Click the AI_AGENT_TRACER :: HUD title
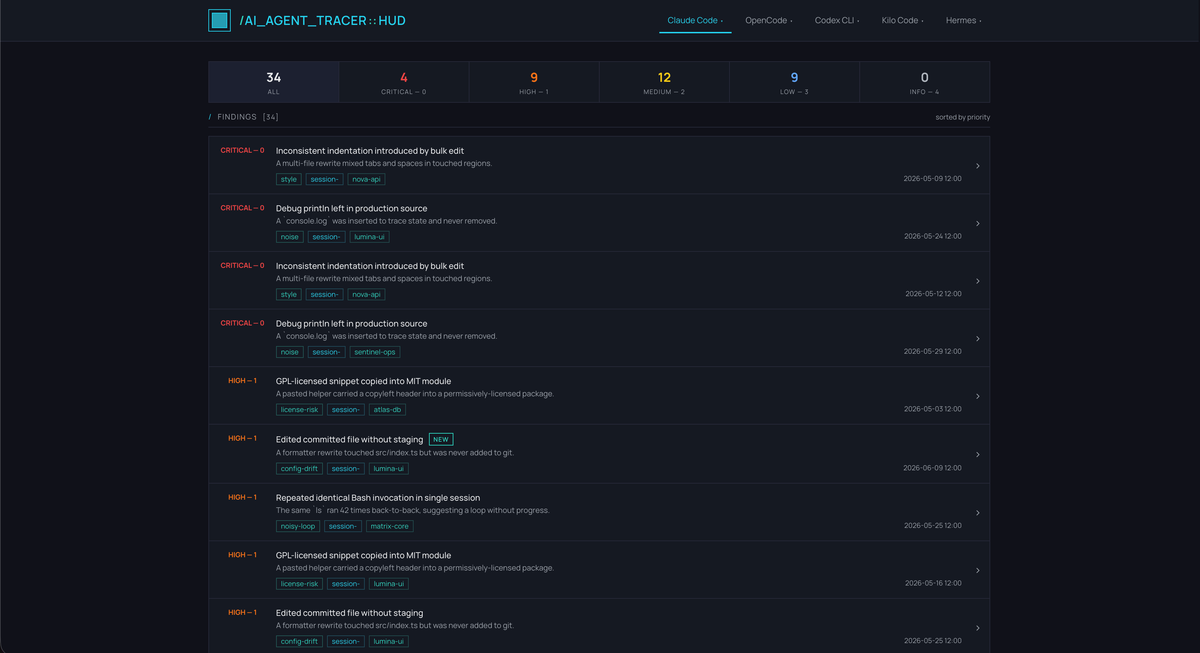1200x653 pixels. [x=322, y=20]
